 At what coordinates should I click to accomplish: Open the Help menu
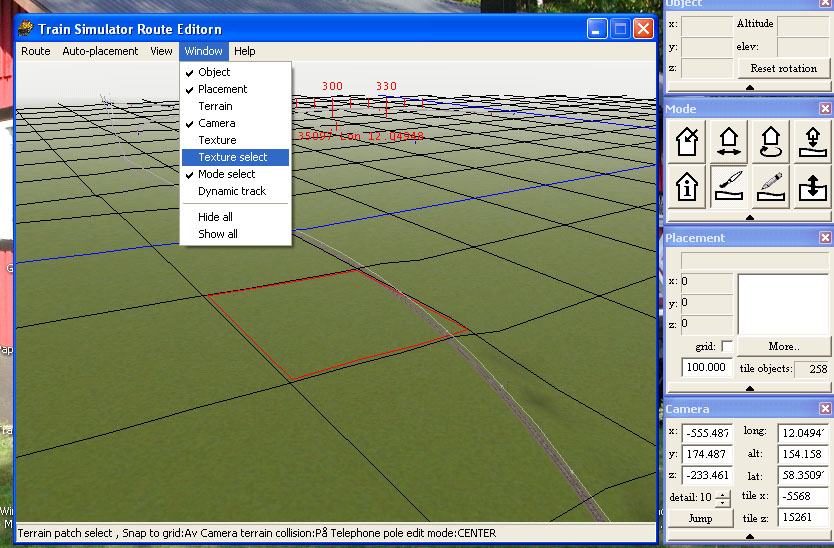coord(245,51)
